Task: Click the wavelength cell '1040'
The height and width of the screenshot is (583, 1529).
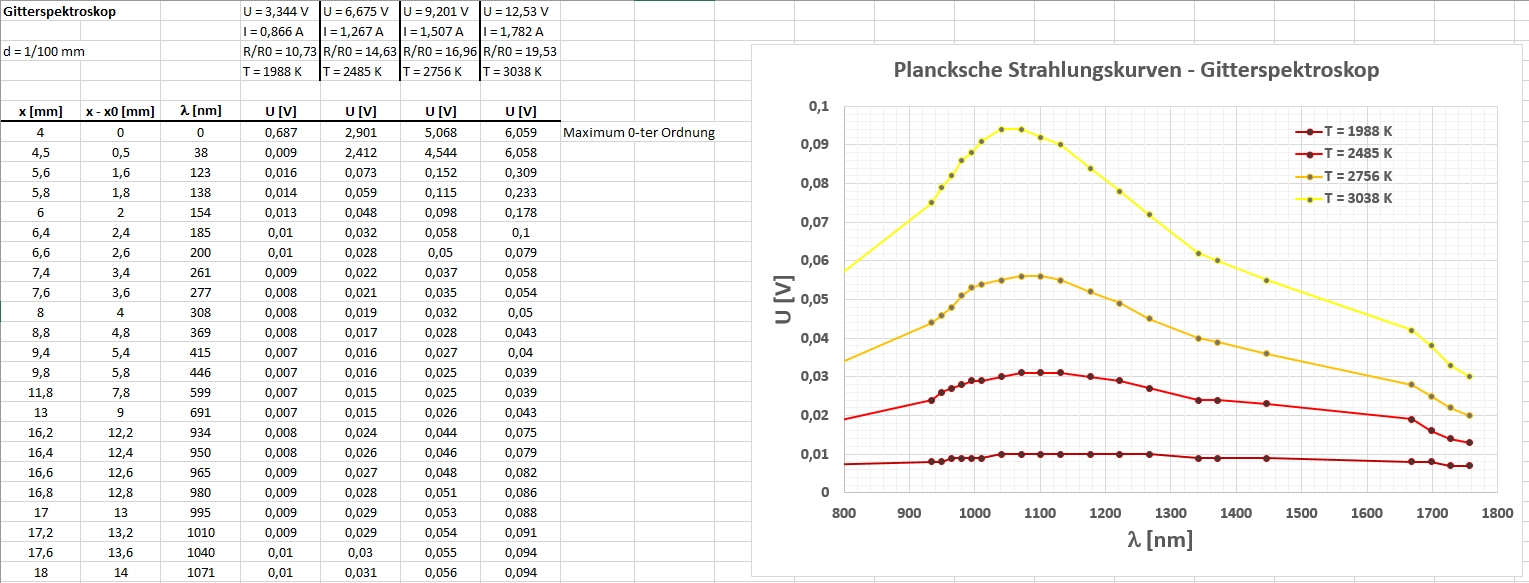Action: (200, 552)
